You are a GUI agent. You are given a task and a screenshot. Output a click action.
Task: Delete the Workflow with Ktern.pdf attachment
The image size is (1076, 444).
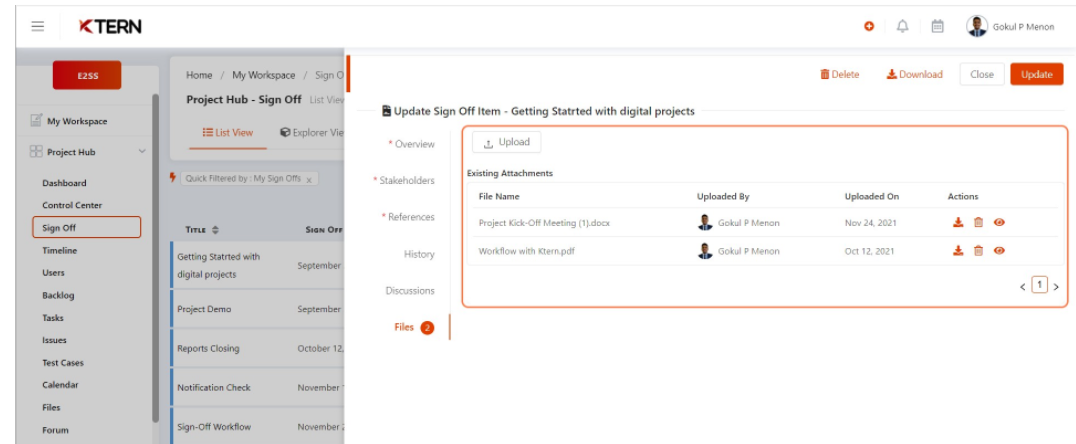click(979, 251)
